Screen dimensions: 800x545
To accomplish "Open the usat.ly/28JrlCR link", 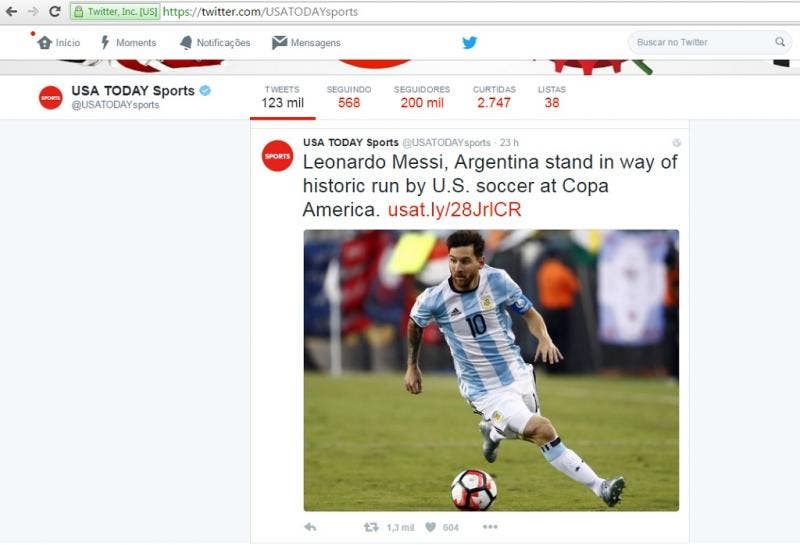I will point(454,210).
